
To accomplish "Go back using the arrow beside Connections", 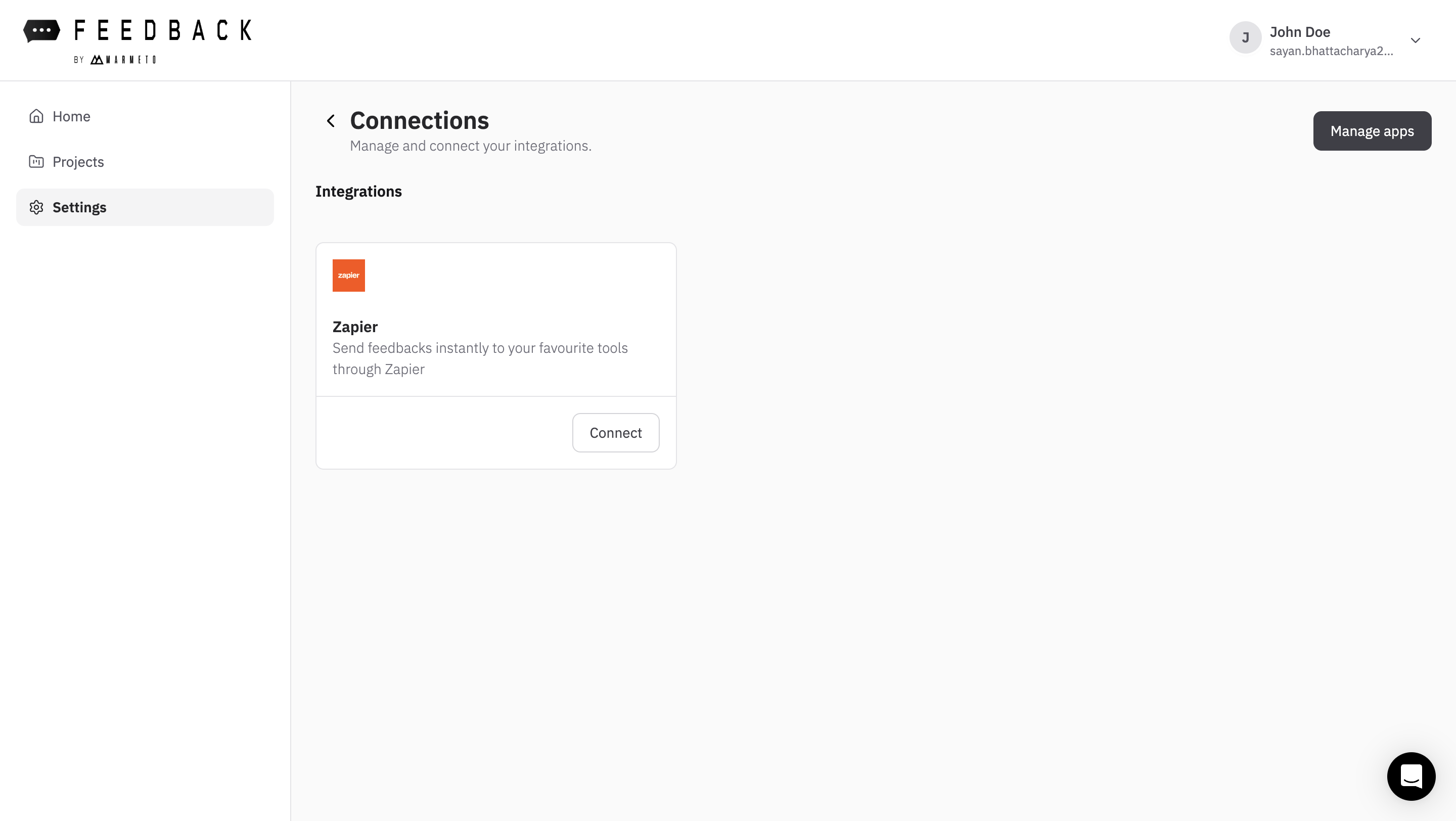I will (x=331, y=121).
